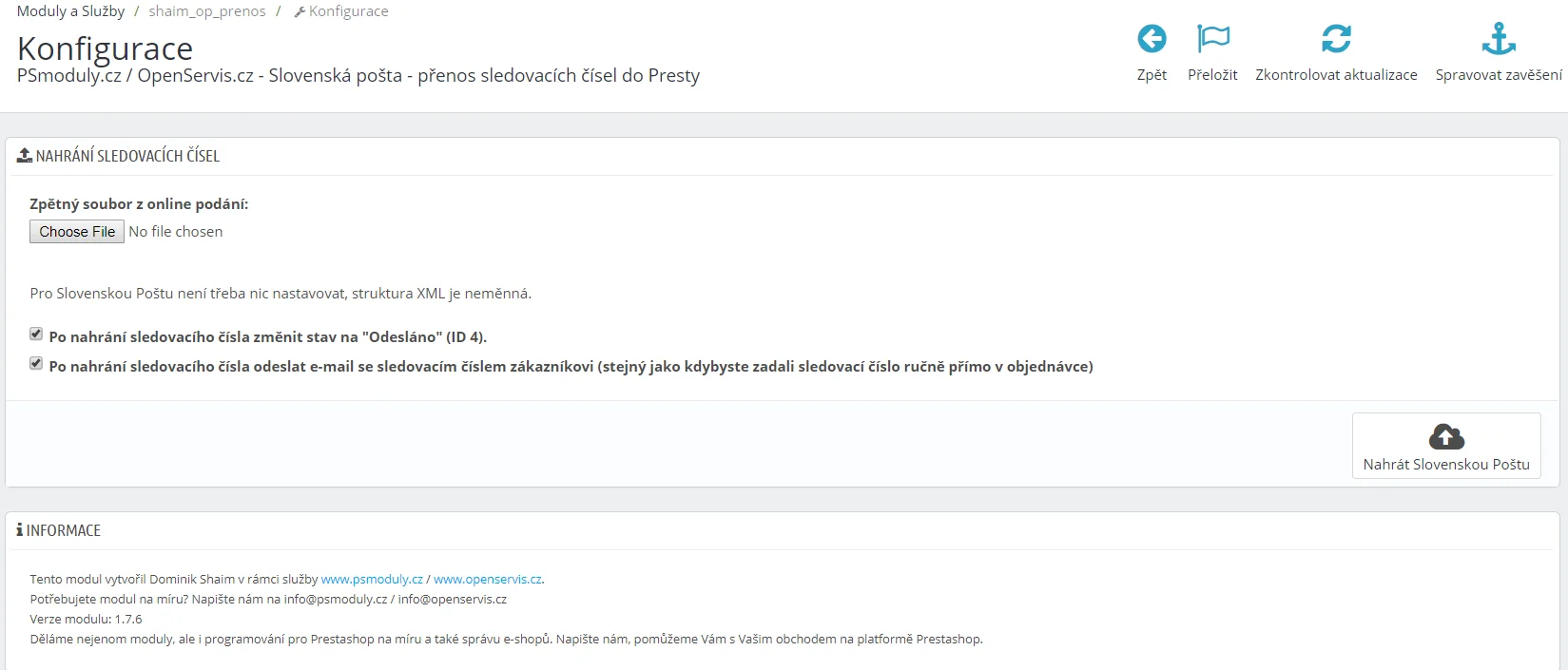Viewport: 1568px width, 670px height.
Task: Click the info icon beside Informace heading
Action: tap(19, 530)
